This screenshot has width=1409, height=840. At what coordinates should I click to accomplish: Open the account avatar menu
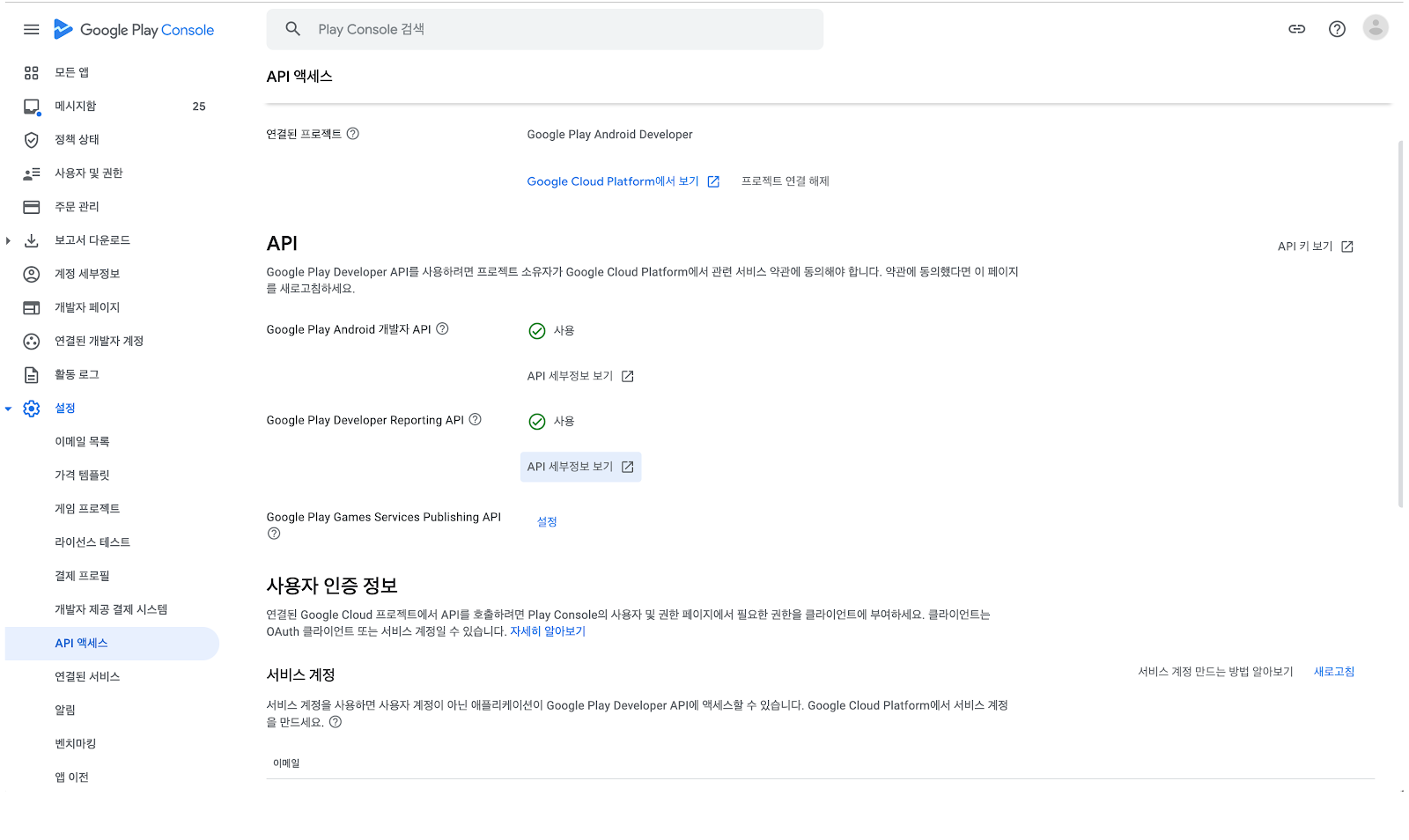coord(1376,28)
